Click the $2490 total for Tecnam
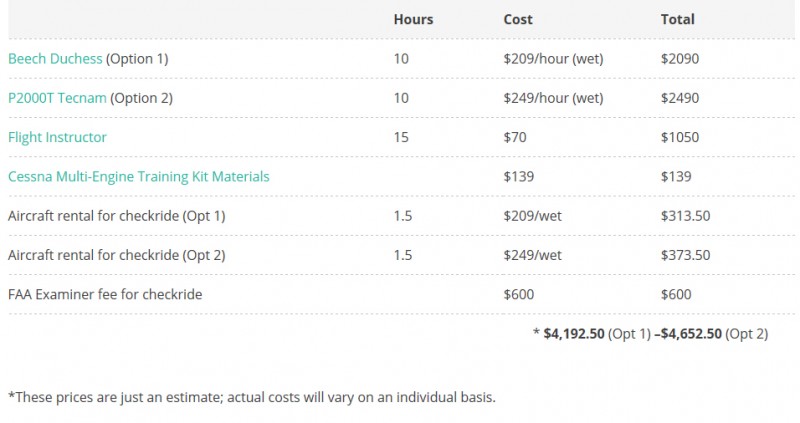Viewport: 800px width, 423px height. (680, 98)
